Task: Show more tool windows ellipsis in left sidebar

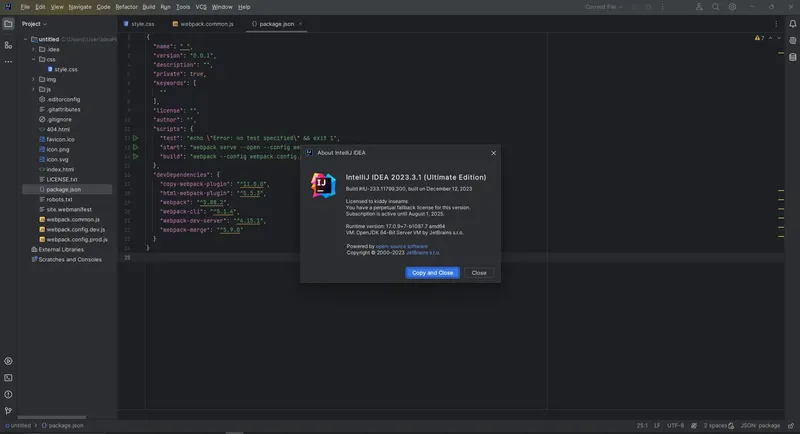Action: (x=8, y=62)
